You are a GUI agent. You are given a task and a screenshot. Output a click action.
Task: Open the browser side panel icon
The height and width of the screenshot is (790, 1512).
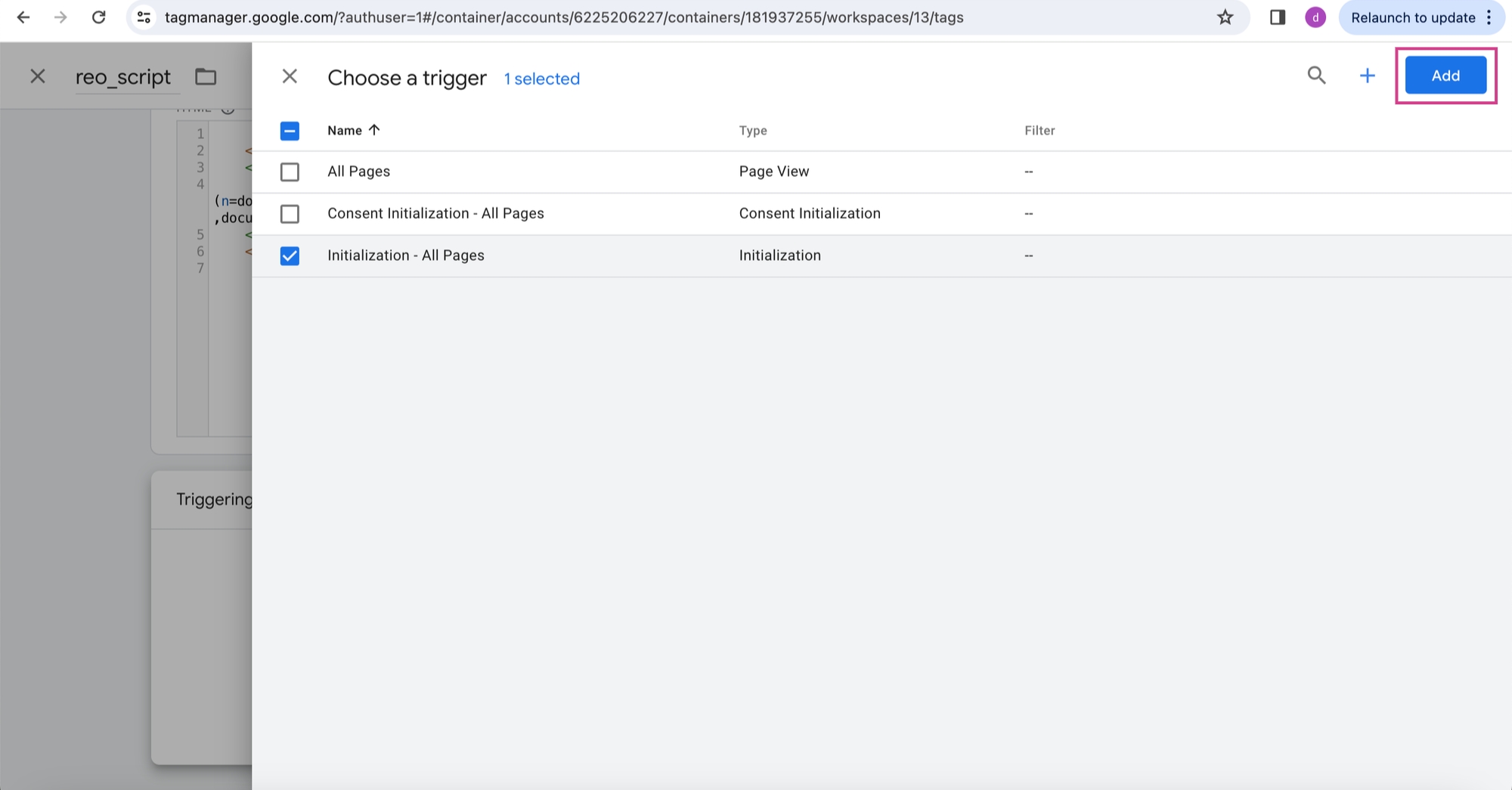point(1278,17)
